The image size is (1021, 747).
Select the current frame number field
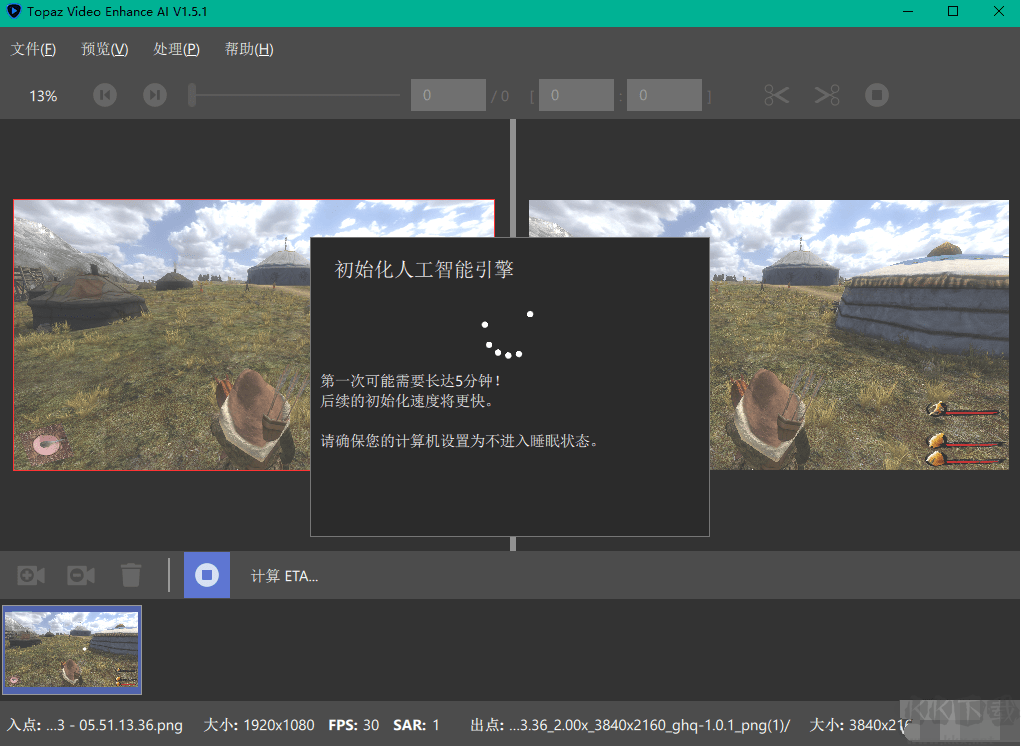click(448, 94)
